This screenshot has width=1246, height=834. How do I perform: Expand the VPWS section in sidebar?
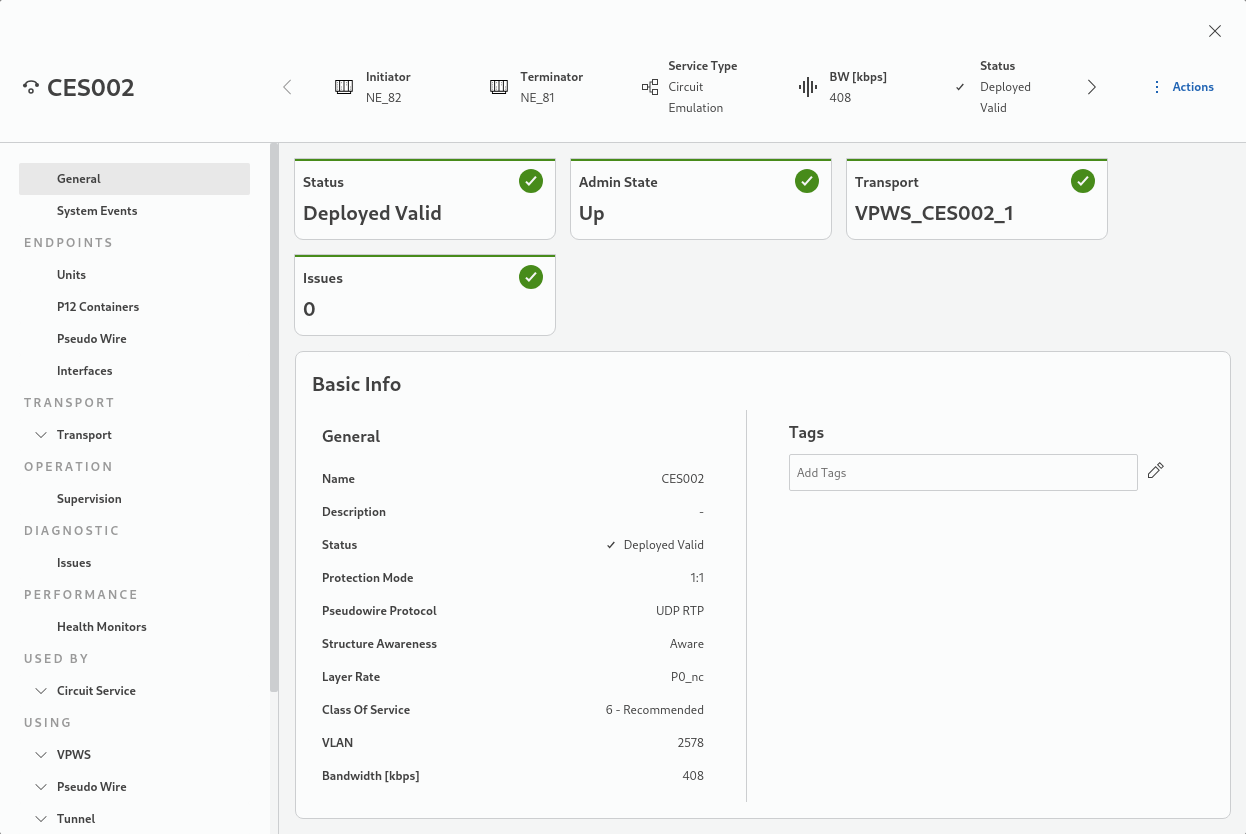pyautogui.click(x=41, y=755)
